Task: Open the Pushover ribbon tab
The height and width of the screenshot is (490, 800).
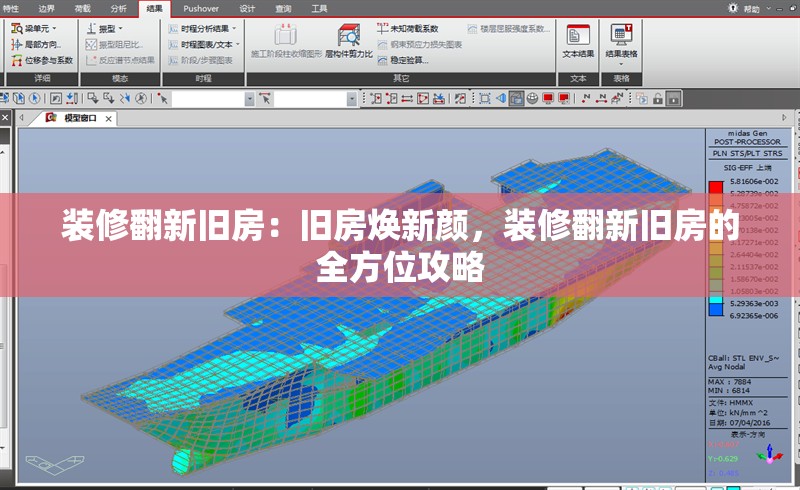Action: click(201, 8)
